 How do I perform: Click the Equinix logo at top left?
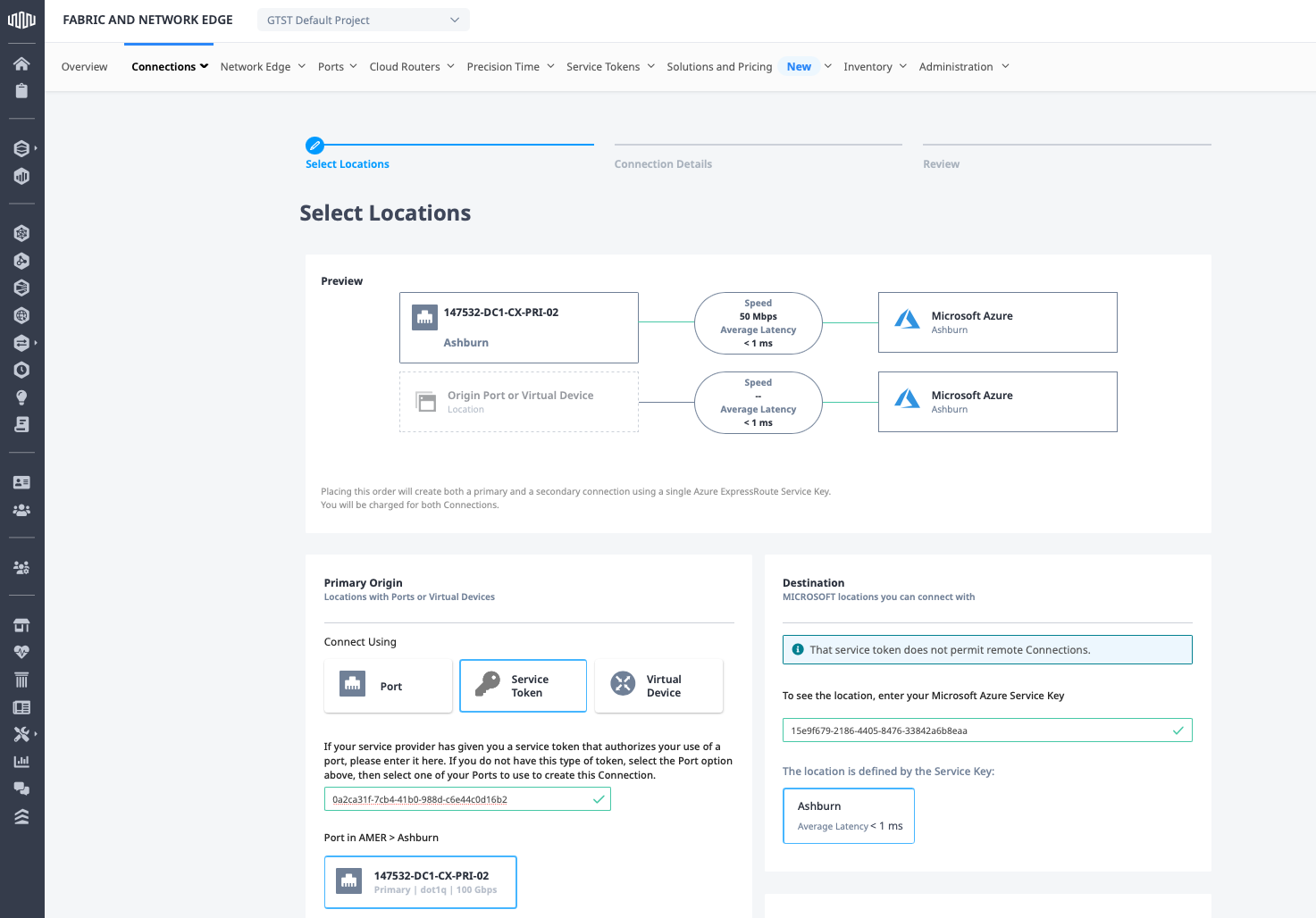[21, 20]
